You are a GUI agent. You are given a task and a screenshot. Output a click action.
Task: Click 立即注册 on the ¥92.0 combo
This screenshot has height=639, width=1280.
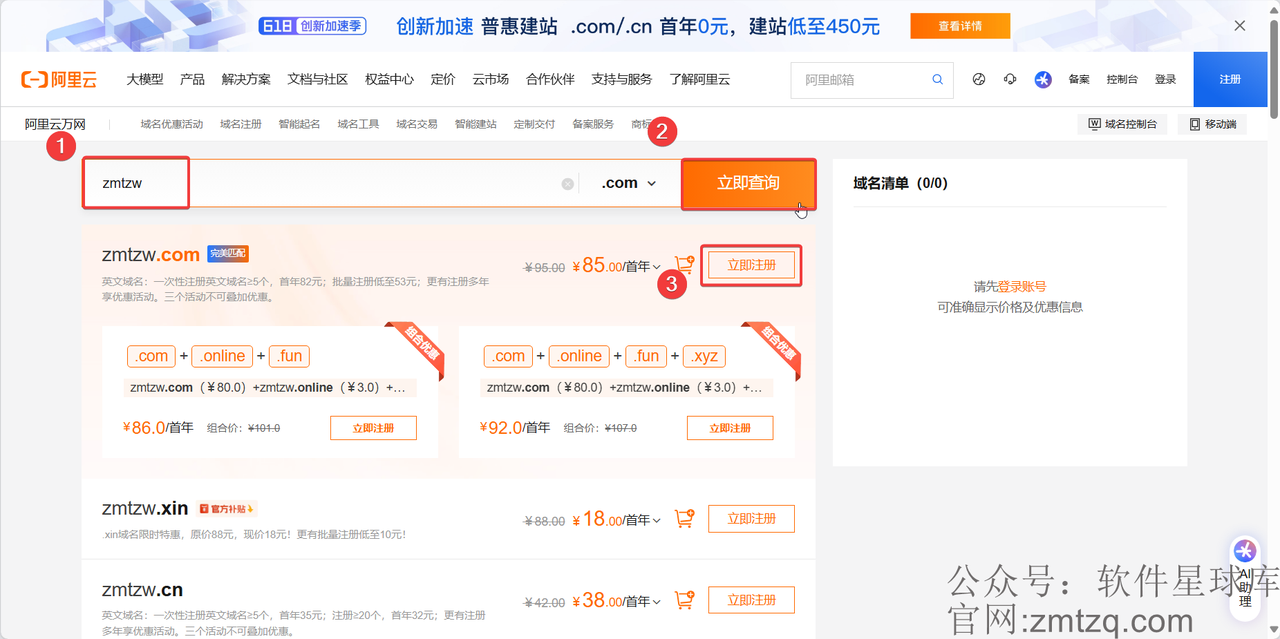pyautogui.click(x=730, y=427)
